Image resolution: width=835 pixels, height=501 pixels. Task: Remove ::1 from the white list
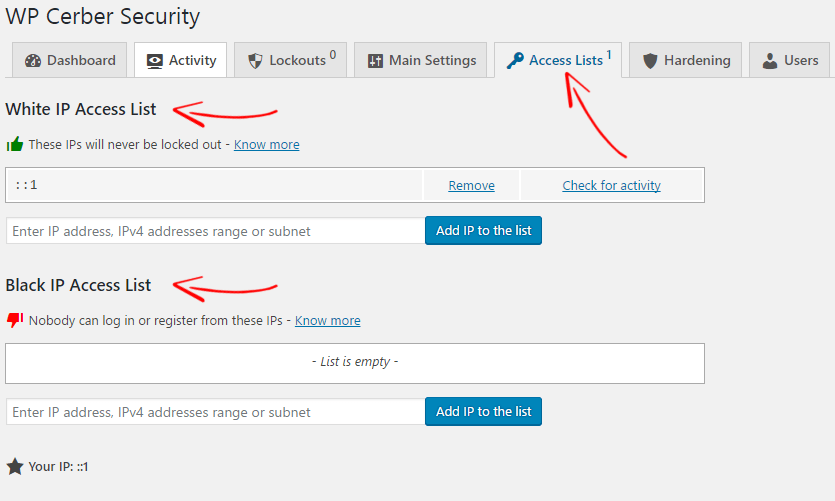(471, 185)
